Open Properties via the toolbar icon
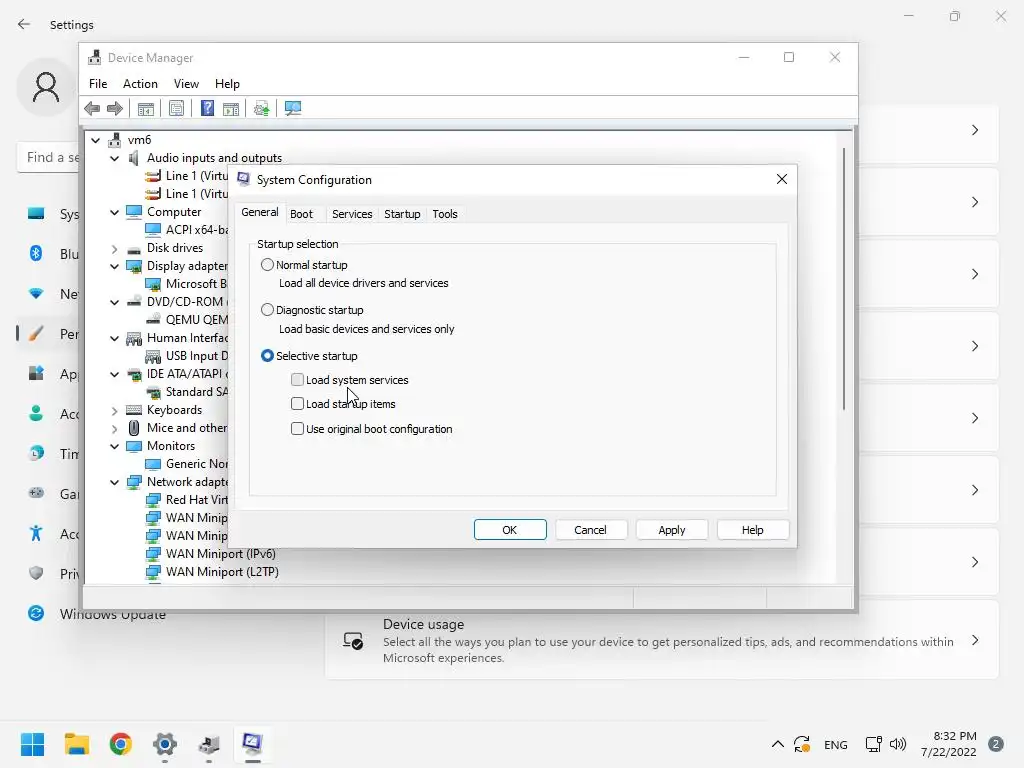 [x=176, y=108]
